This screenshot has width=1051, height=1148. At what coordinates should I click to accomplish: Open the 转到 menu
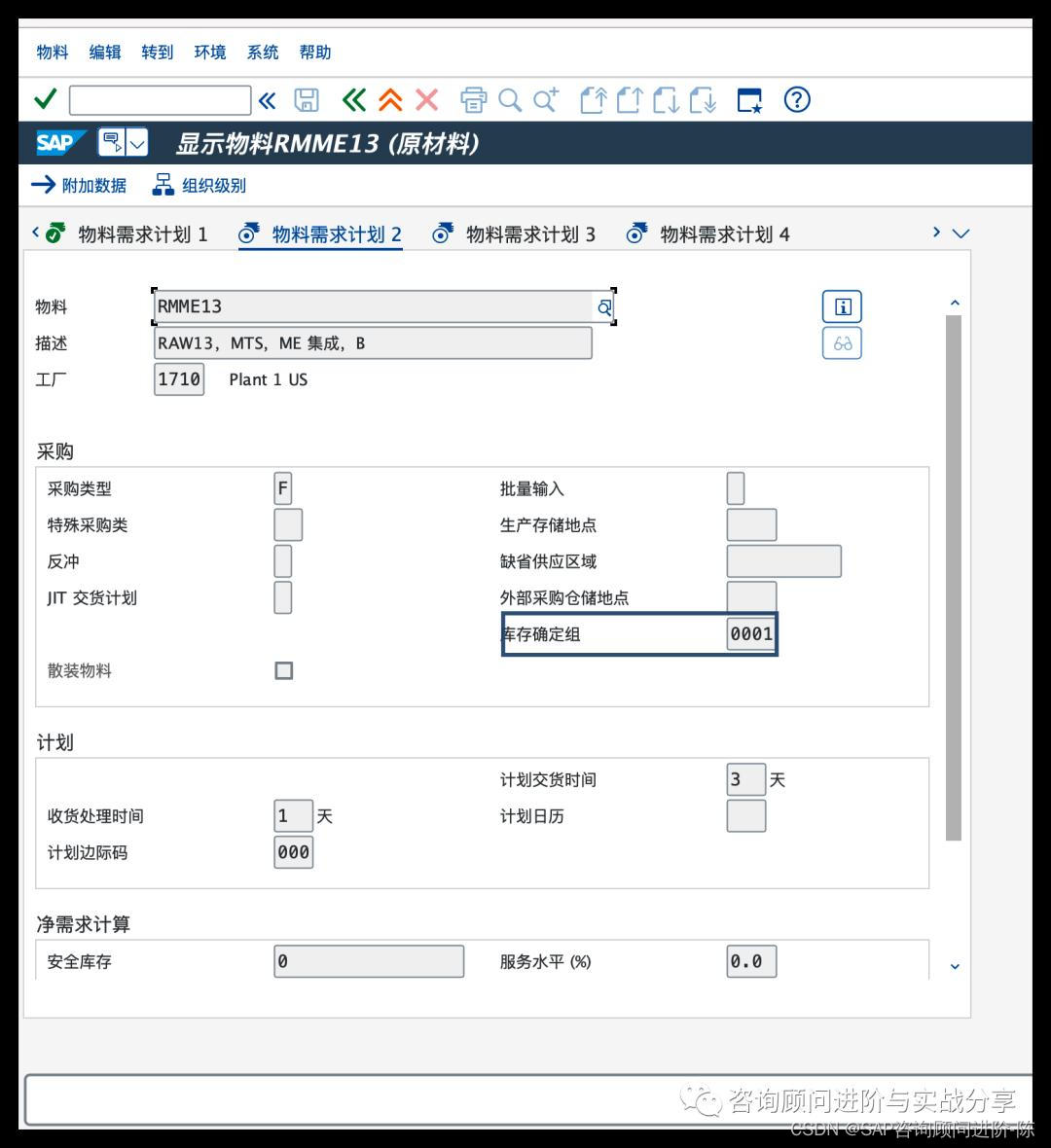[x=158, y=52]
